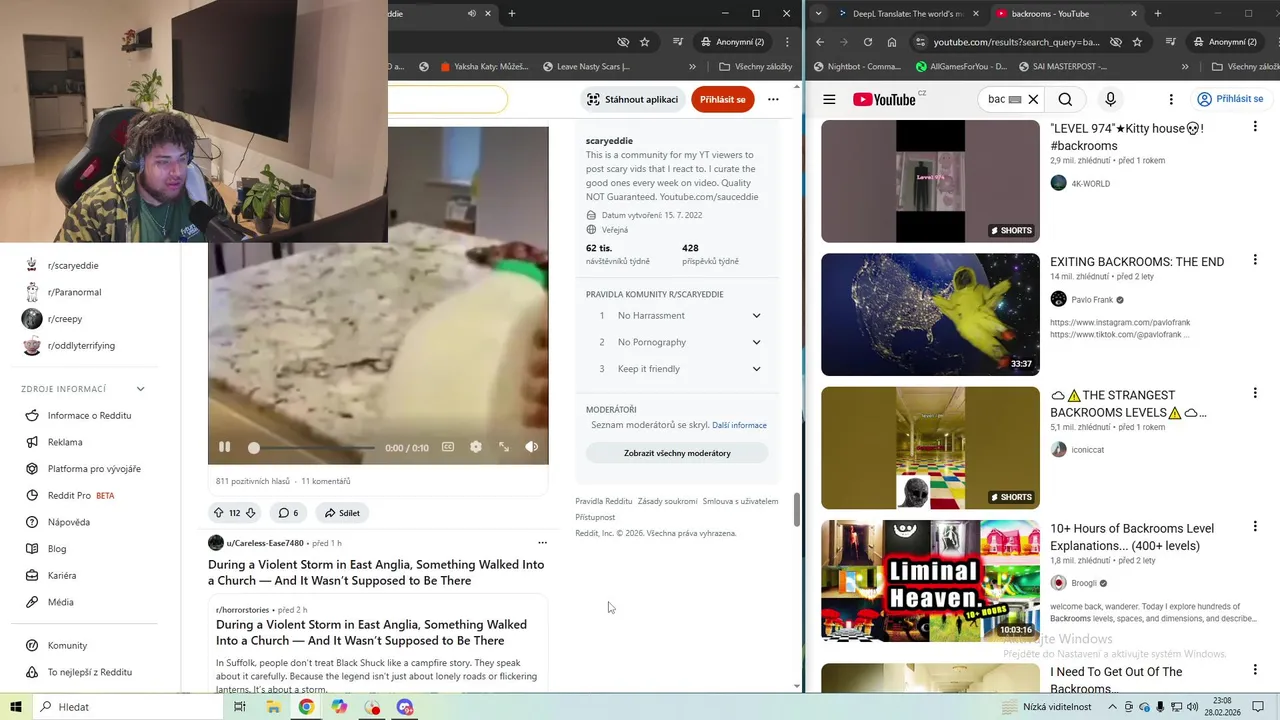Go to the r/oddlyterrifying community
The height and width of the screenshot is (720, 1280).
(81, 346)
